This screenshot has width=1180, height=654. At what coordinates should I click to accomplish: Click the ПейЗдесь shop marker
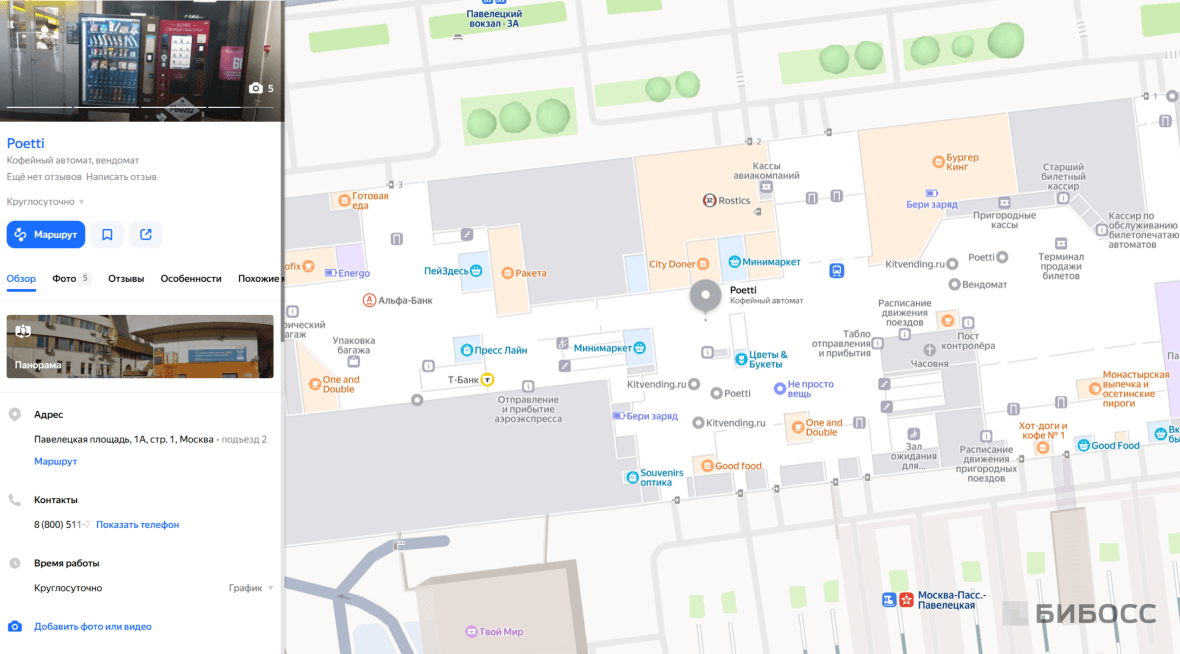(x=476, y=271)
